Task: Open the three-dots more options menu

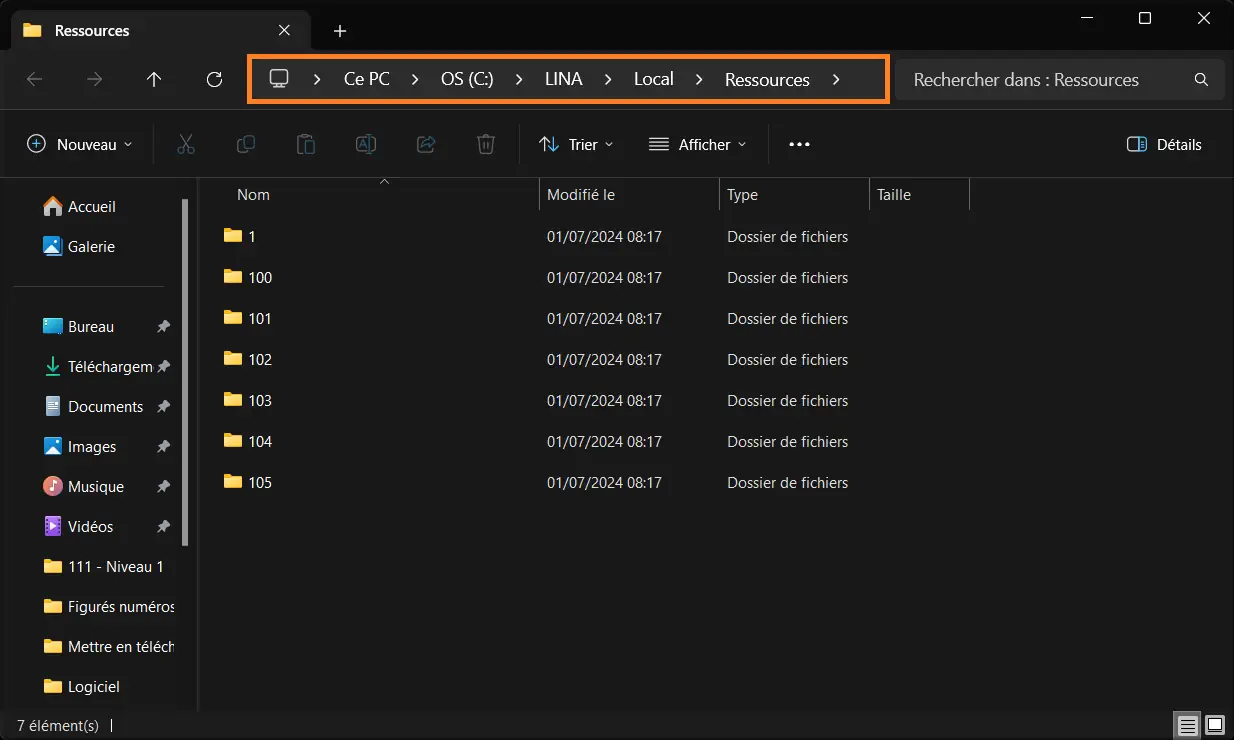Action: [799, 144]
